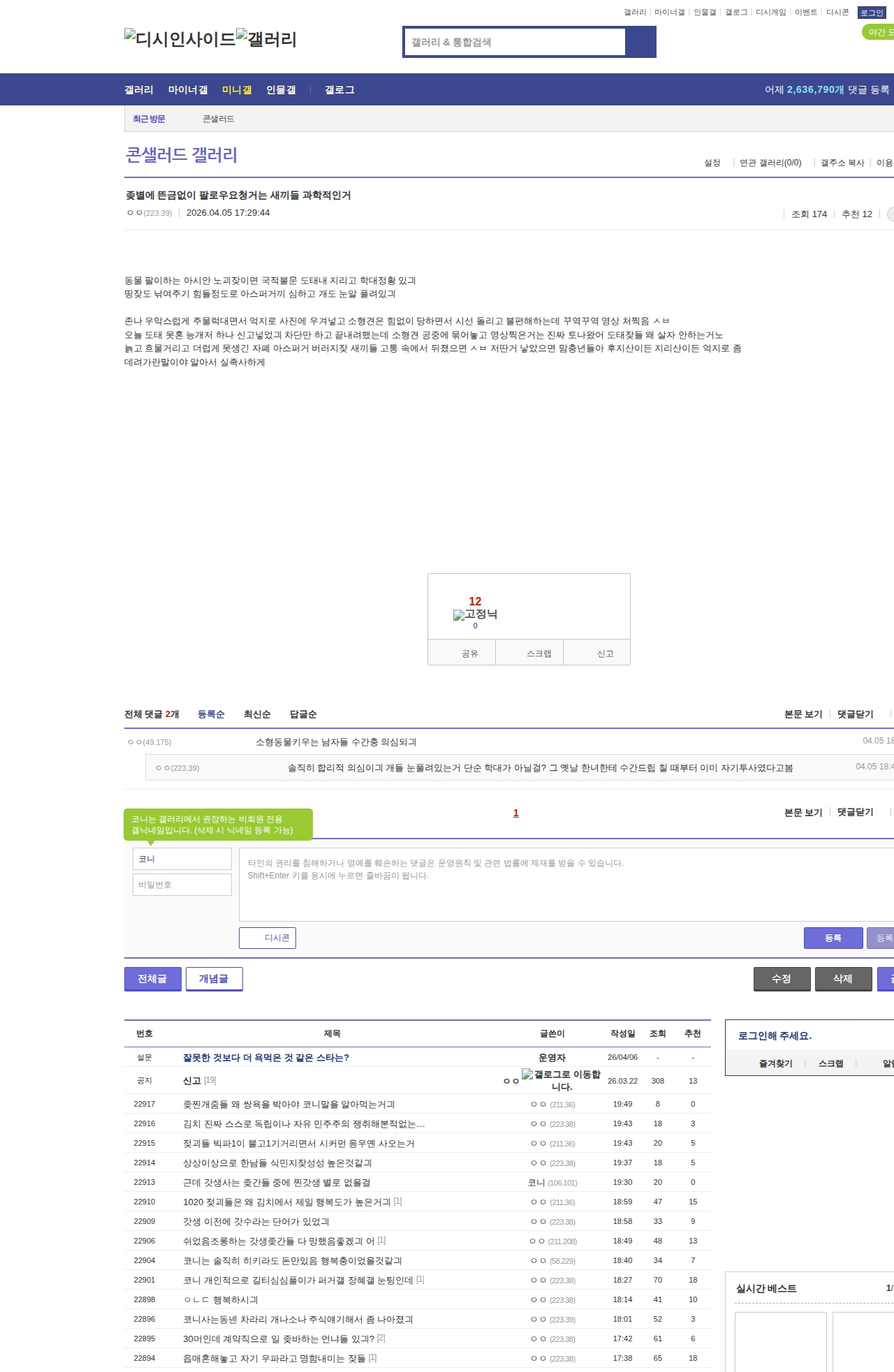Toggle 야간 모드 night mode button
894x1372 pixels.
(x=879, y=32)
